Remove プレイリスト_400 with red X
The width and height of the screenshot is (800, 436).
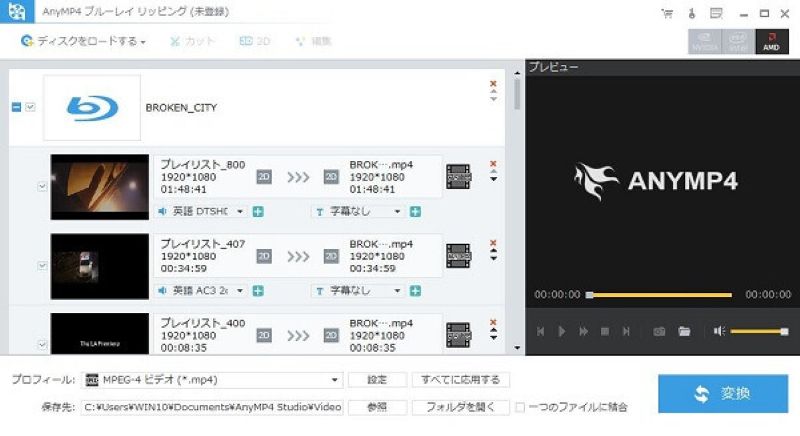coord(493,322)
